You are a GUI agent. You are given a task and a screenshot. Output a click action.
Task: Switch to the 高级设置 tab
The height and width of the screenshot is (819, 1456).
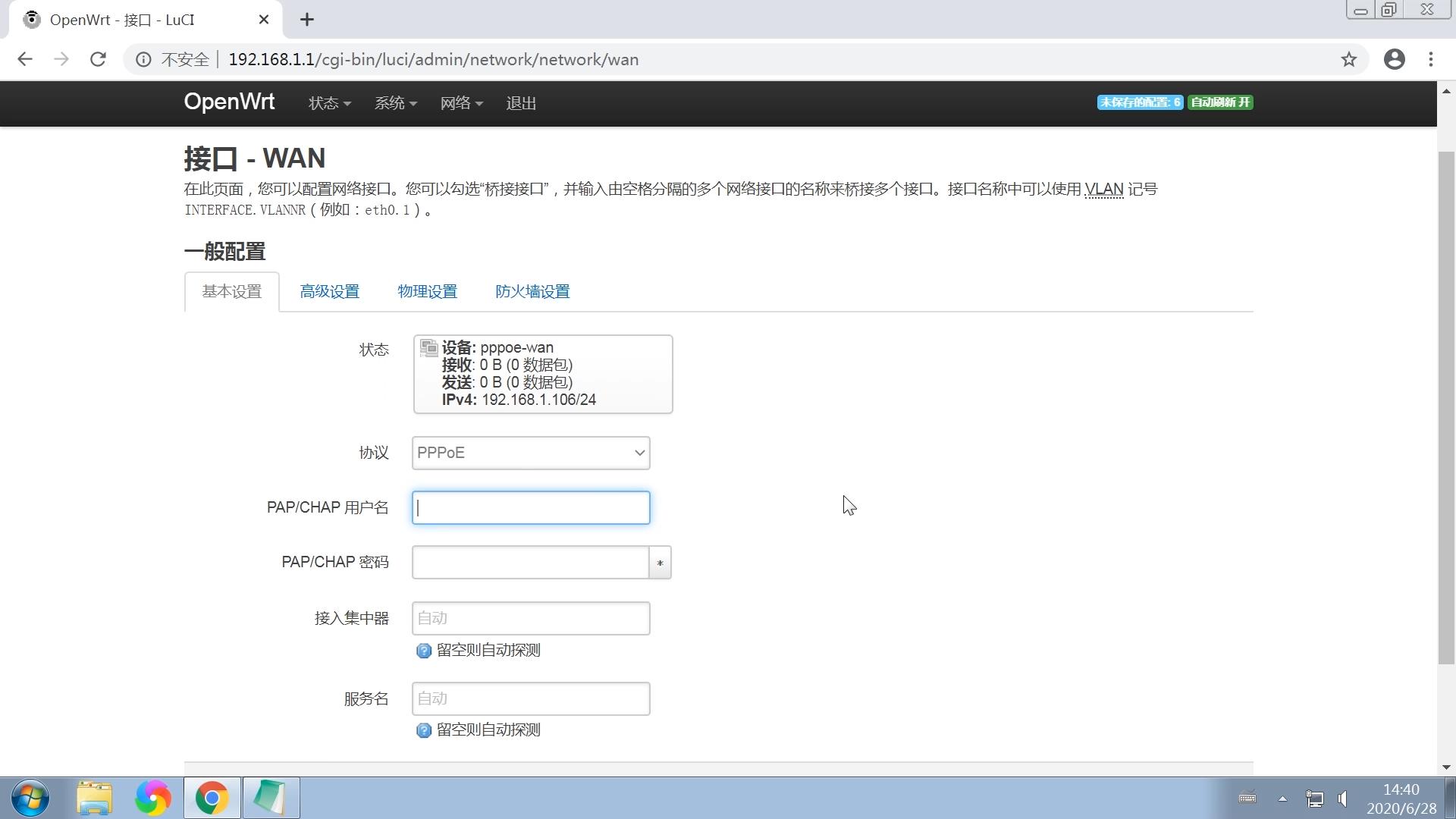click(330, 291)
